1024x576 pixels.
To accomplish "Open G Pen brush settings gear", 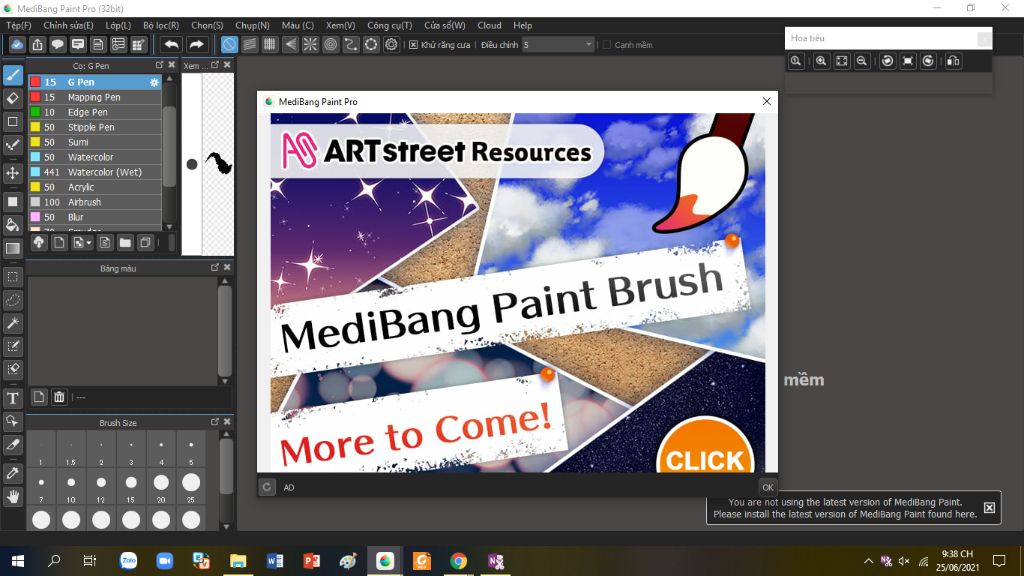I will (x=154, y=82).
